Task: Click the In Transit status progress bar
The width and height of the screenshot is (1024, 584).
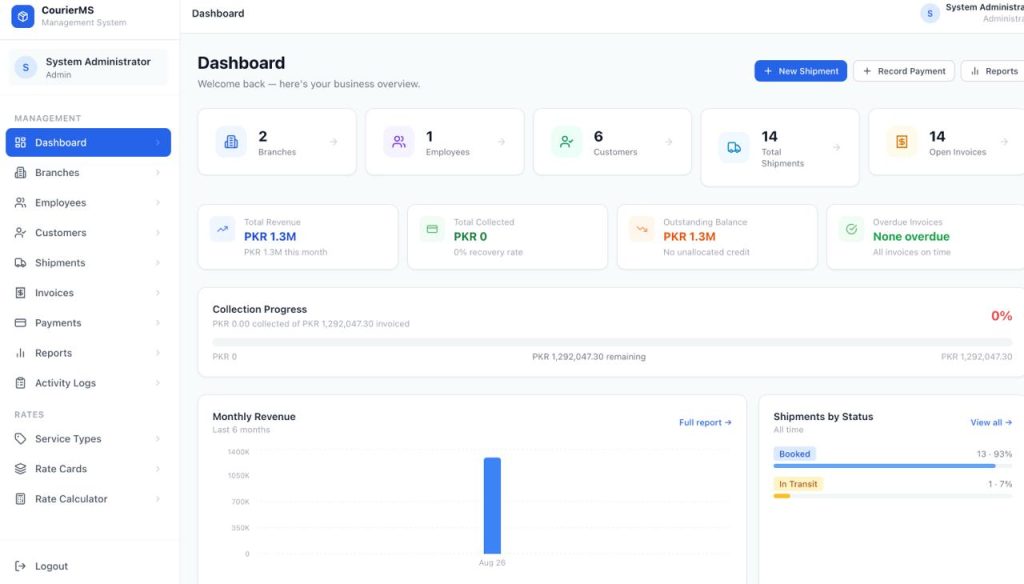Action: tap(893, 496)
